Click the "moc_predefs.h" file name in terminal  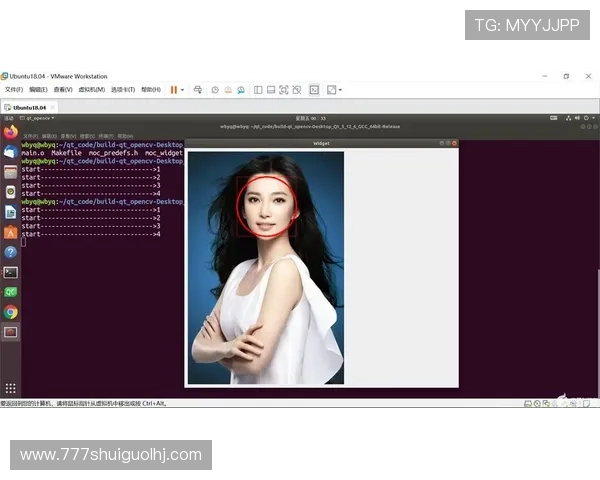coord(113,153)
